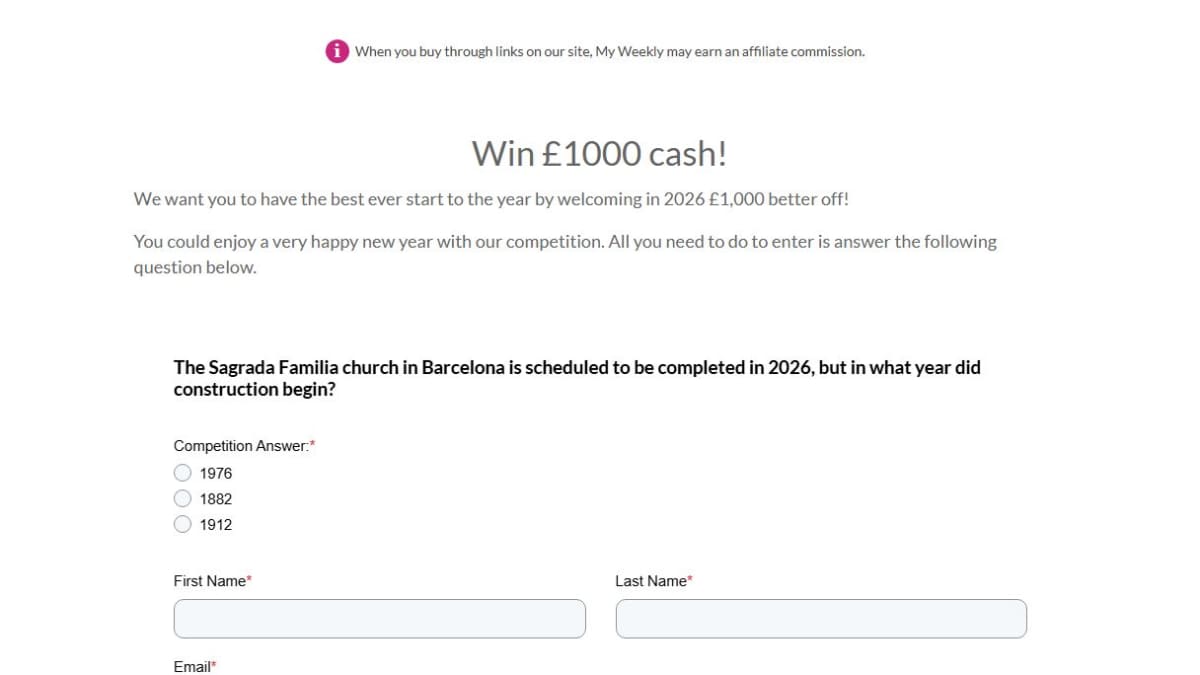1200x675 pixels.
Task: Click the "1912" answer label text
Action: (x=216, y=524)
